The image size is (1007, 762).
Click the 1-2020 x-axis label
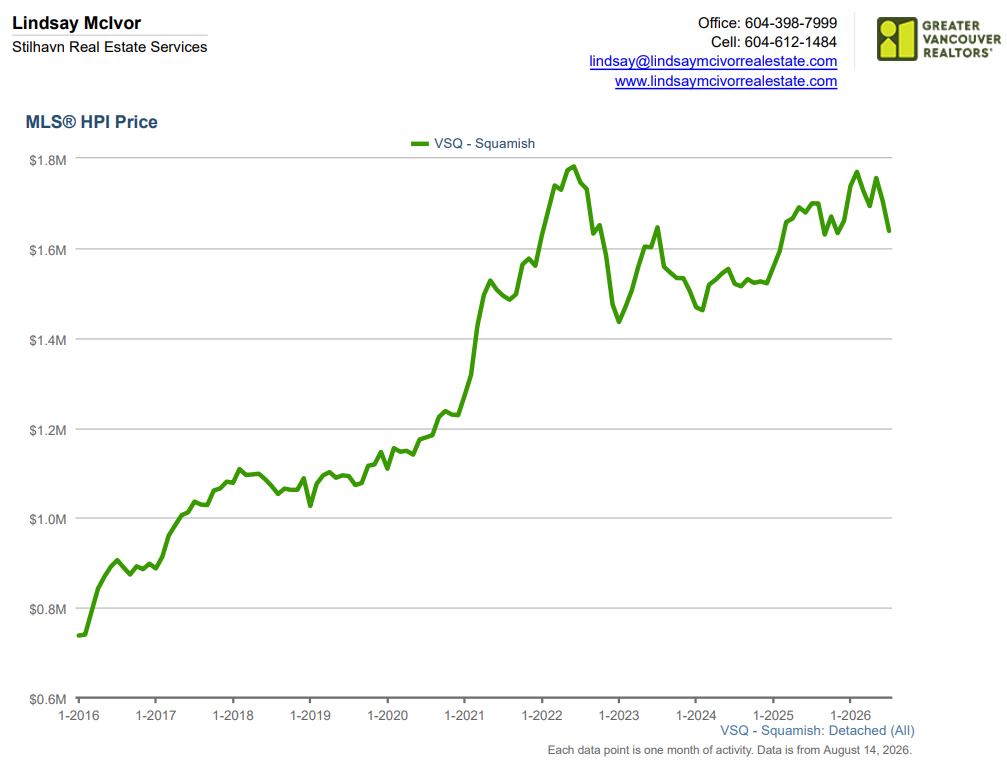tap(387, 715)
